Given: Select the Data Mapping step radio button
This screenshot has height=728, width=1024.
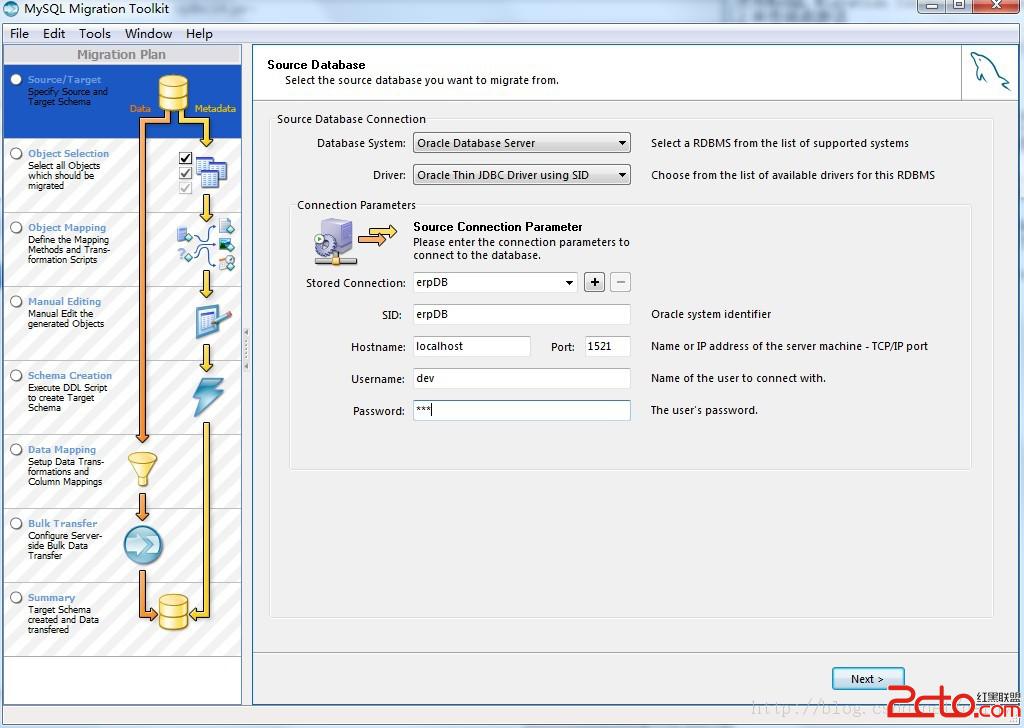Looking at the screenshot, I should pyautogui.click(x=16, y=449).
